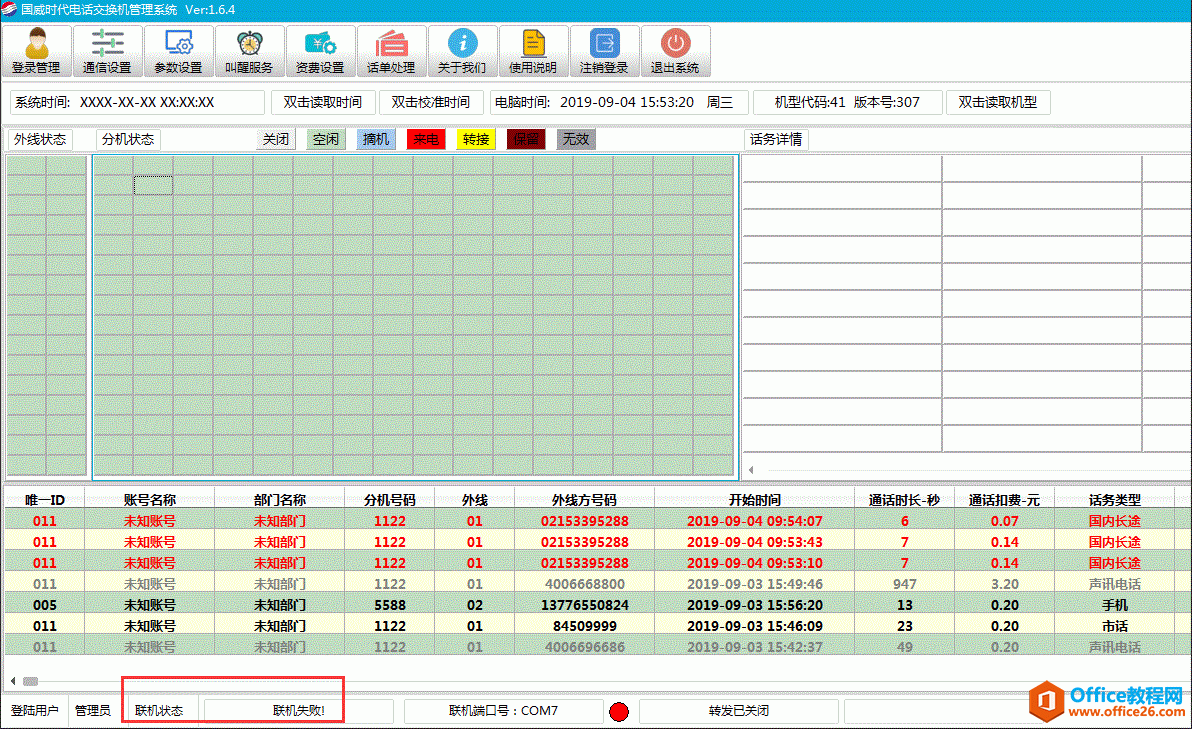Open 叫醒服务 wake-up service
1192x729 pixels.
249,50
